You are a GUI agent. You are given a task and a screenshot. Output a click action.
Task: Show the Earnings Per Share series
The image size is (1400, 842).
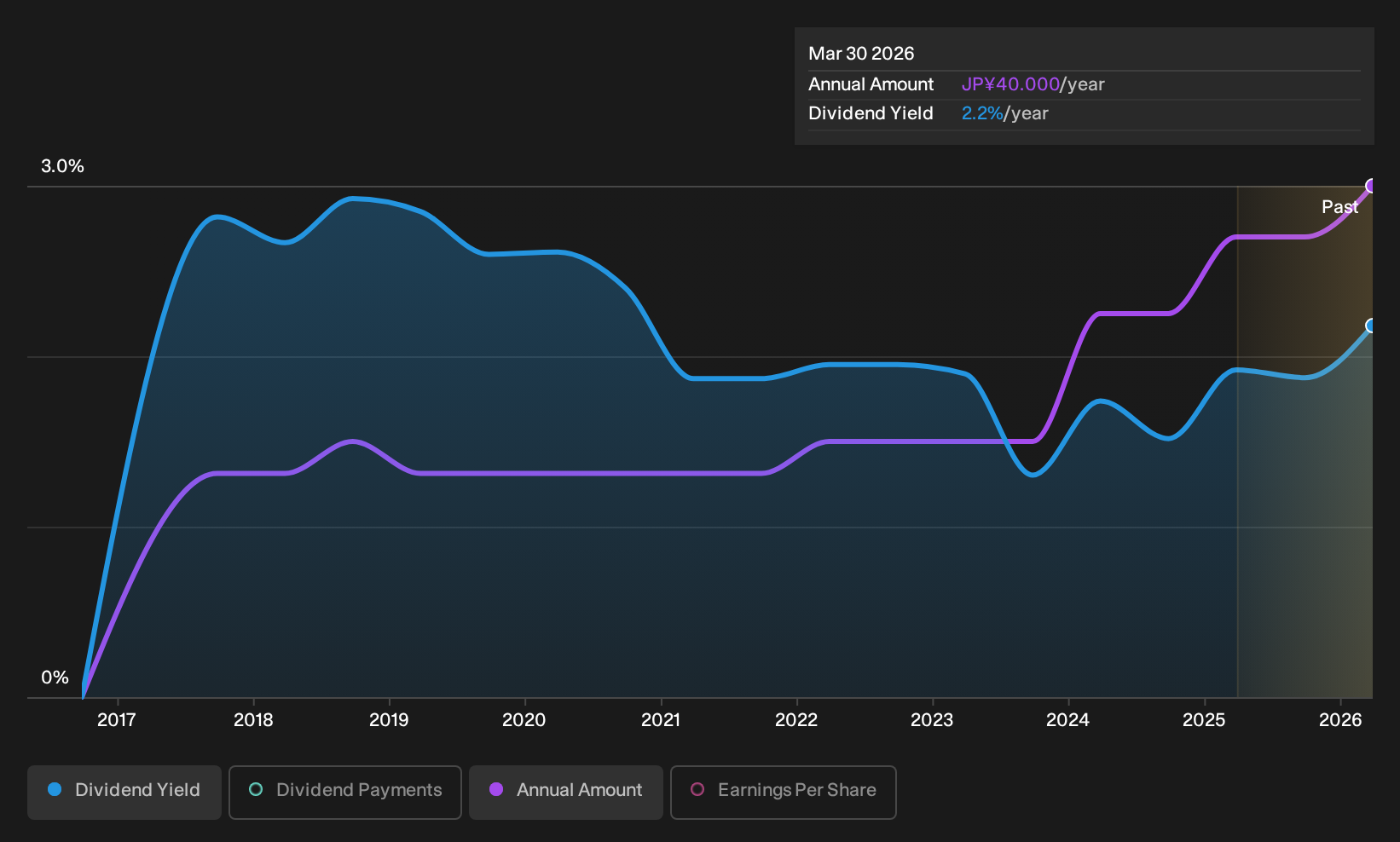784,792
